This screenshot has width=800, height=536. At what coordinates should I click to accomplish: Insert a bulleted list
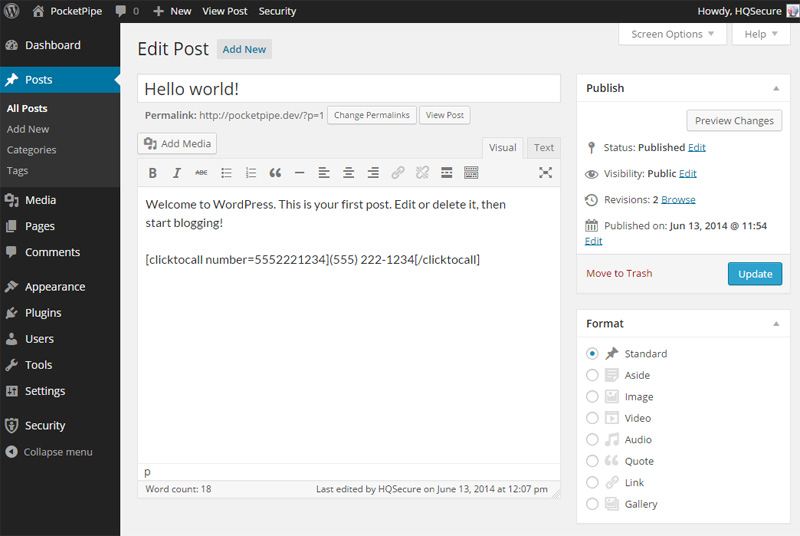[x=227, y=173]
